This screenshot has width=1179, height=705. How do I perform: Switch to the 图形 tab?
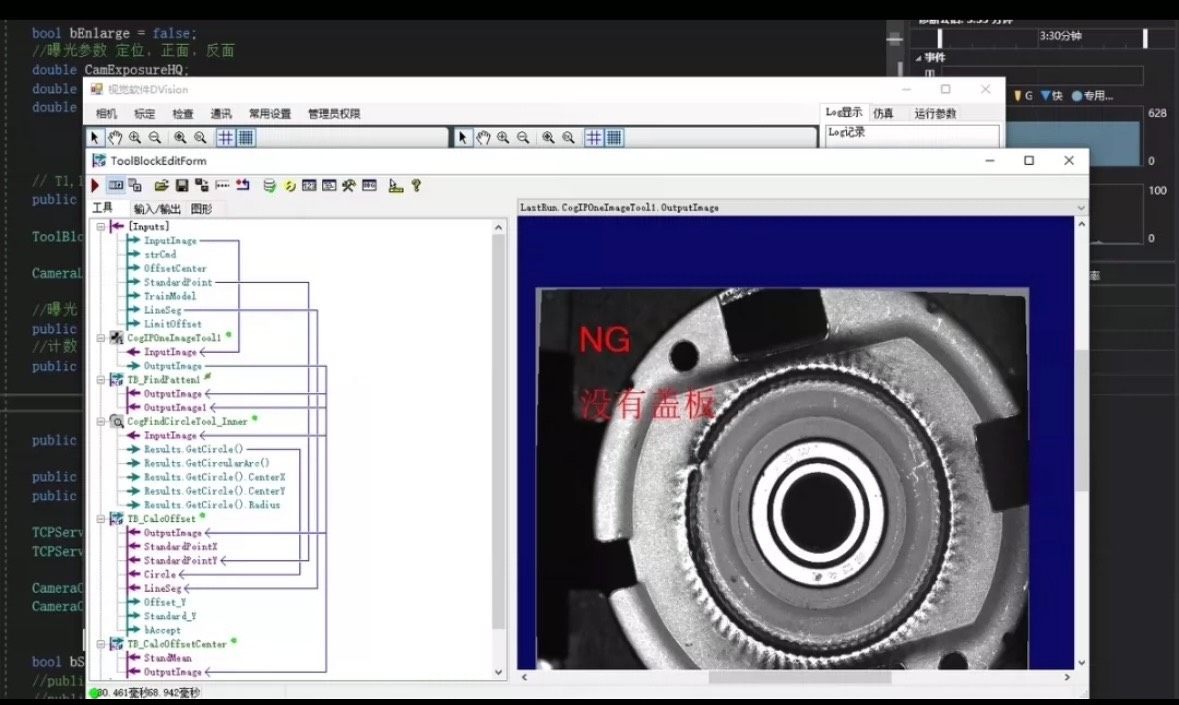coord(202,209)
